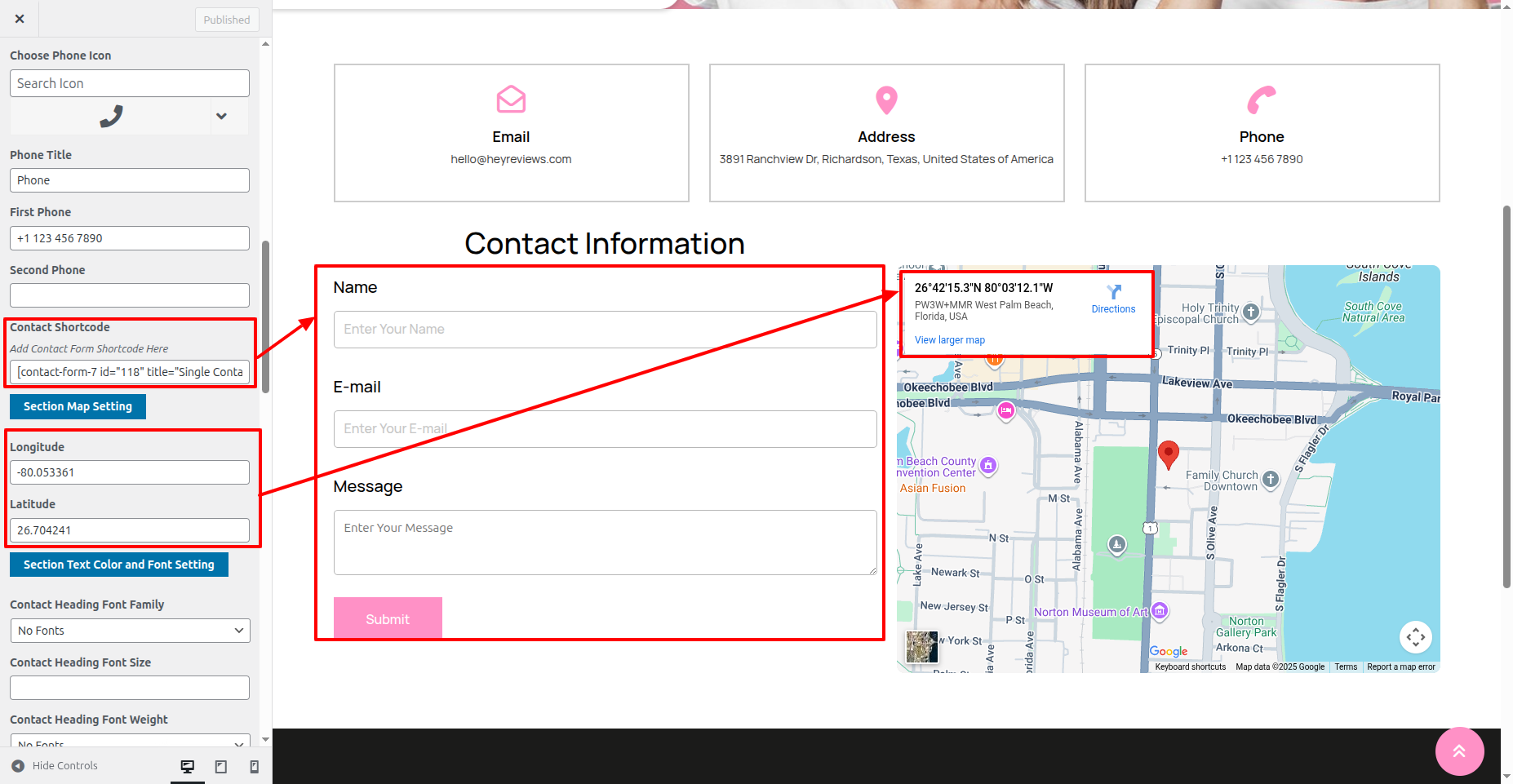
Task: Open Contact Heading Font Weight dropdown
Action: (x=130, y=742)
